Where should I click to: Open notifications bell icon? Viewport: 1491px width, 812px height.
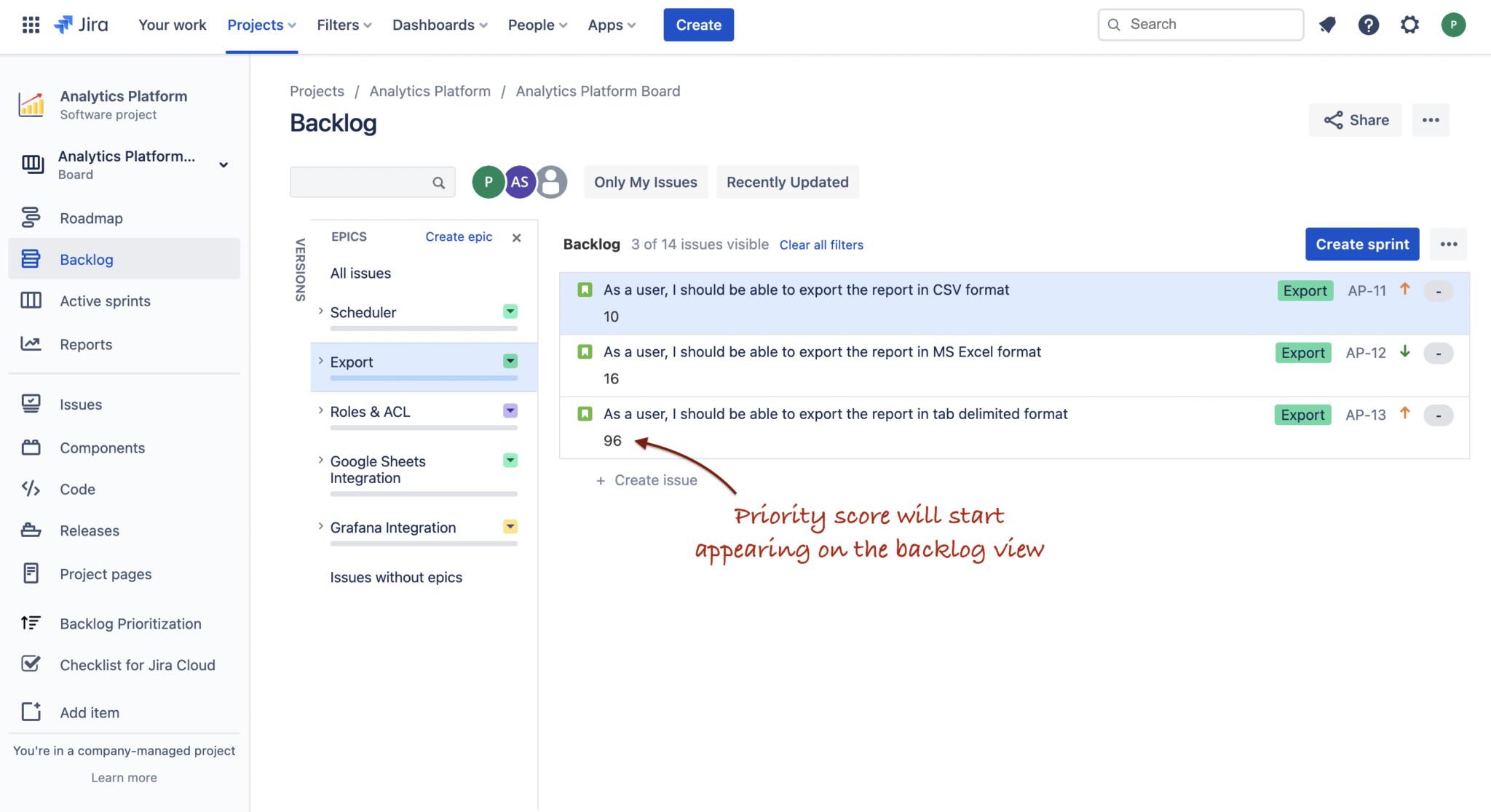click(x=1327, y=25)
